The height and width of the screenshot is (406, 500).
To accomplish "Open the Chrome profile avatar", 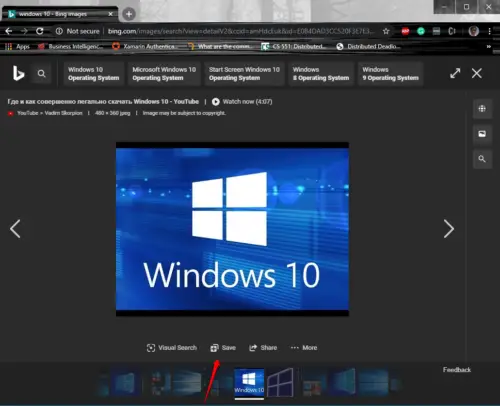I will tap(474, 31).
